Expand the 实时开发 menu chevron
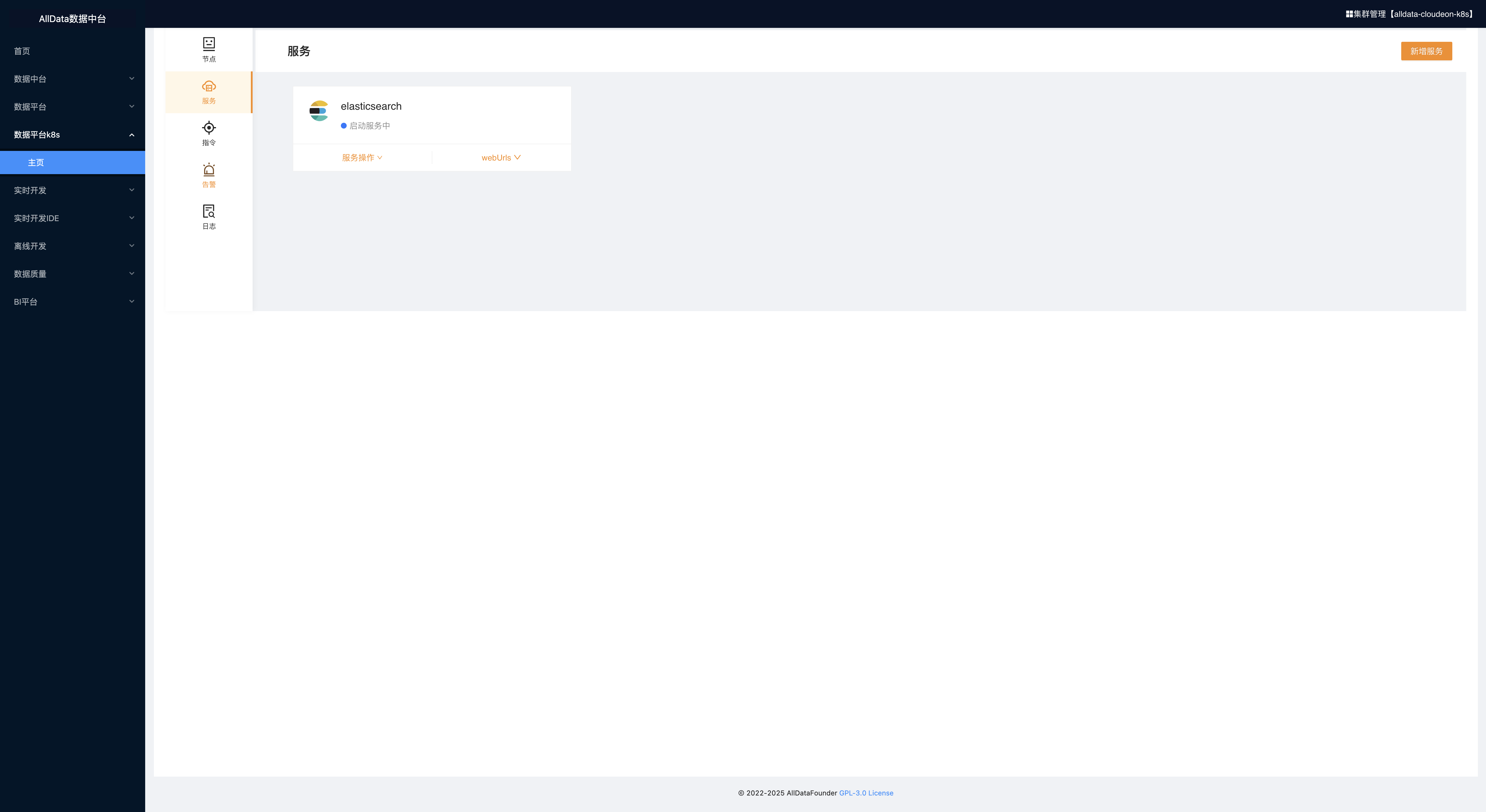The width and height of the screenshot is (1486, 812). 132,190
